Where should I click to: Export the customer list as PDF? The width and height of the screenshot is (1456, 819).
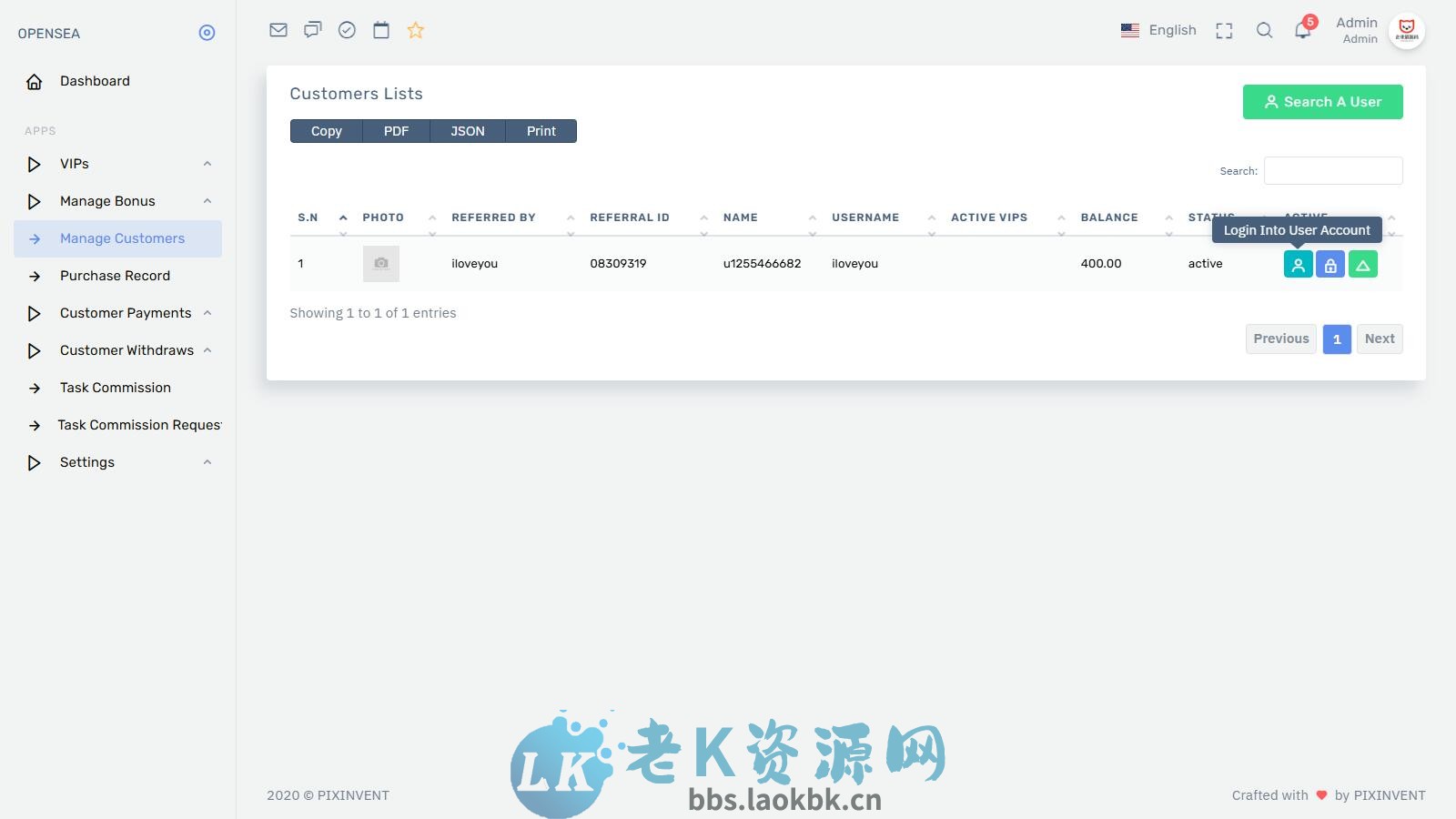point(396,130)
